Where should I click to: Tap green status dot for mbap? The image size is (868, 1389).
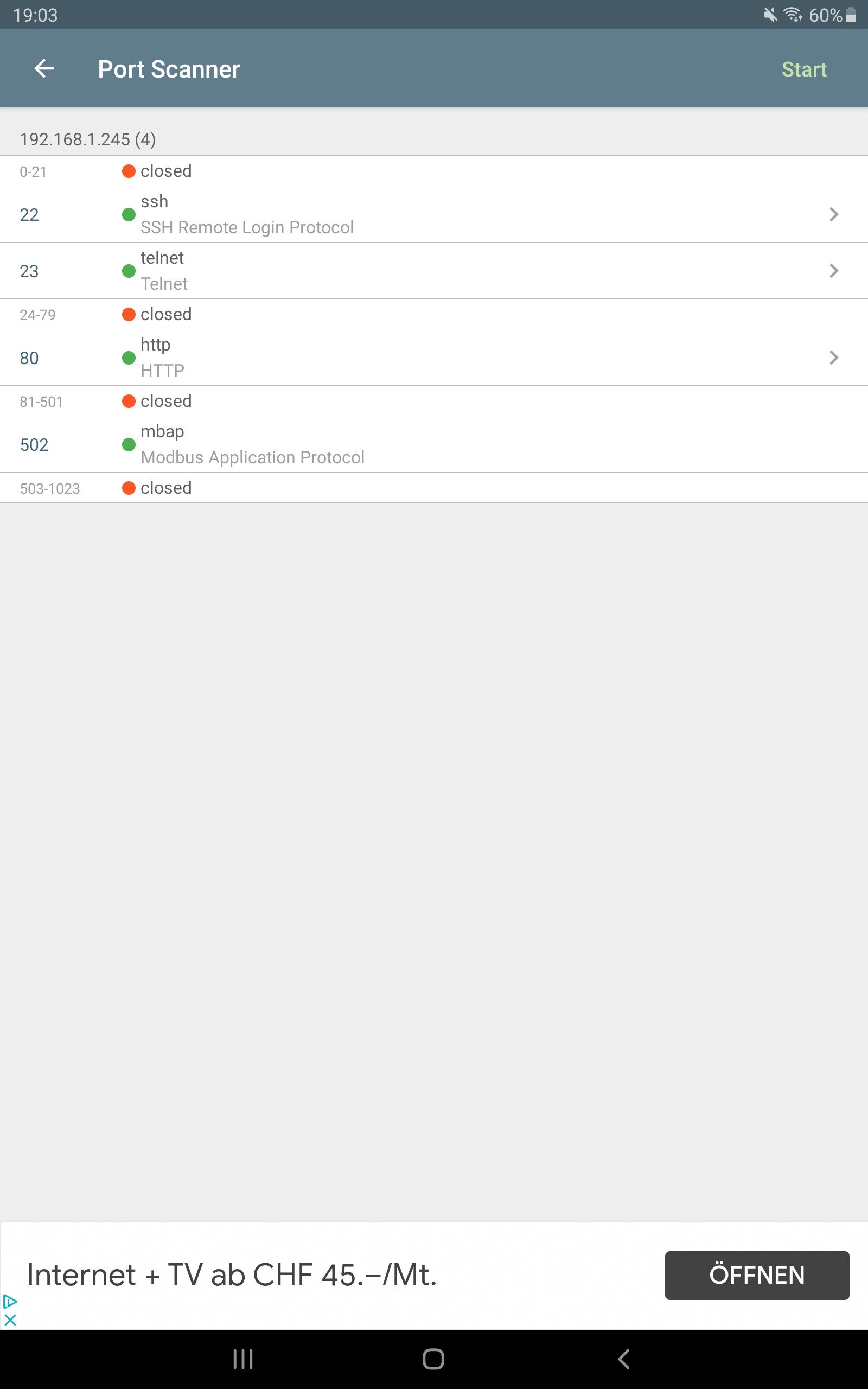[x=129, y=444]
